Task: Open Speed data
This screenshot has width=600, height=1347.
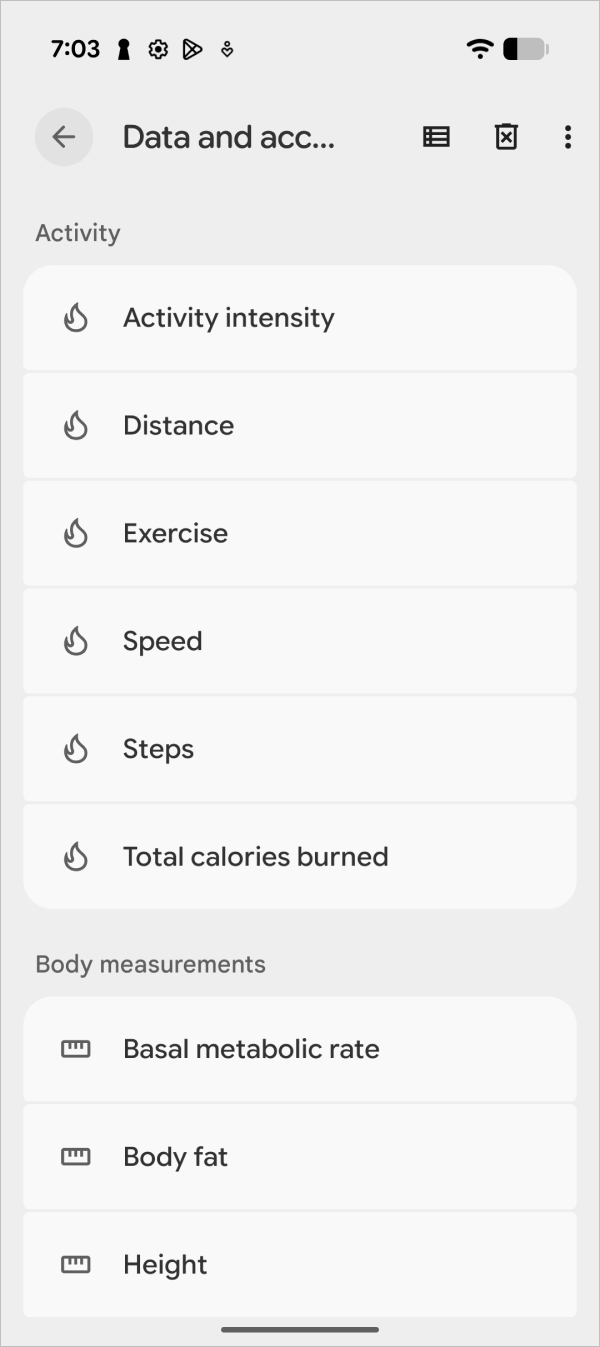Action: click(300, 641)
